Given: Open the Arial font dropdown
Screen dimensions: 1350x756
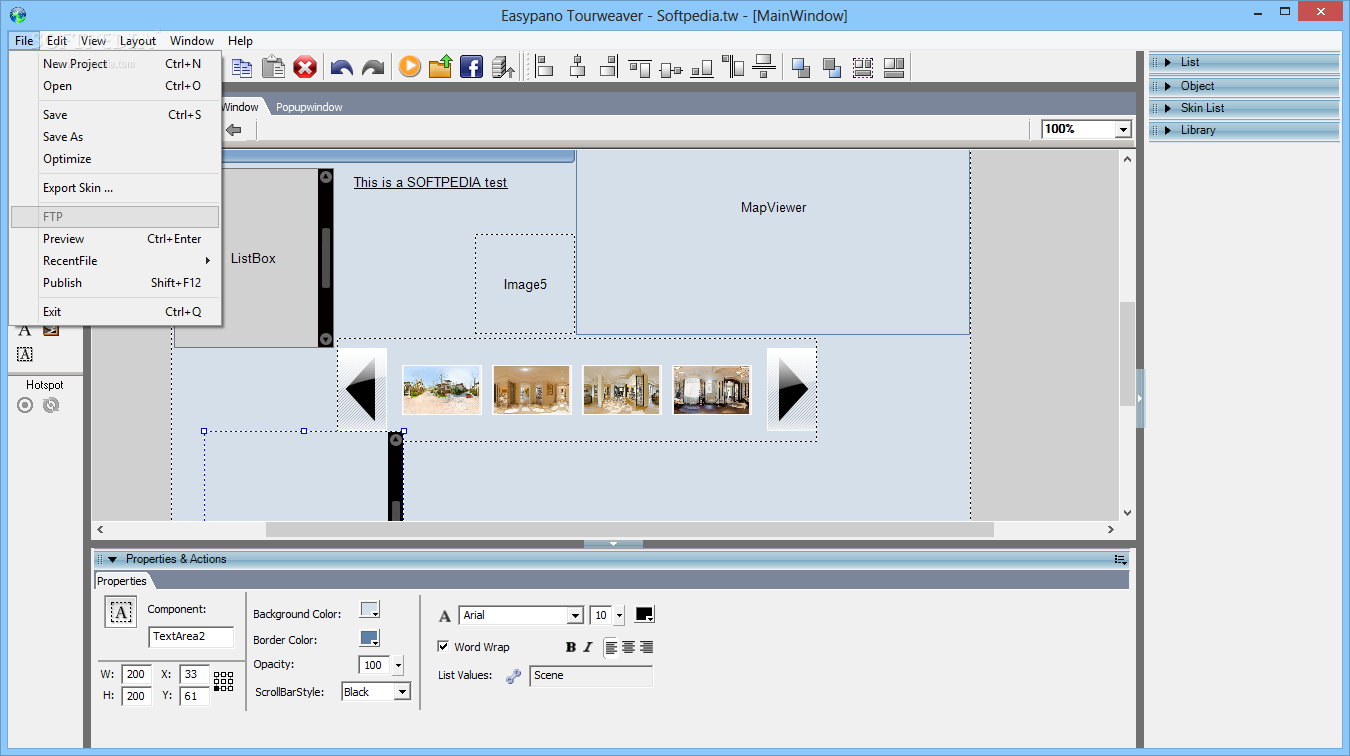Looking at the screenshot, I should point(575,616).
